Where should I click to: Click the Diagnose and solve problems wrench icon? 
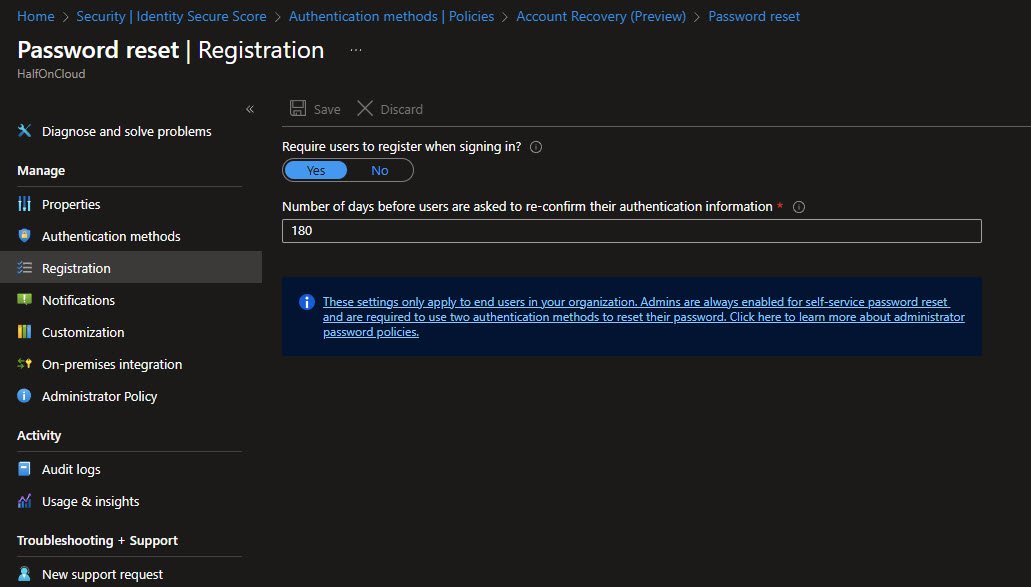coord(25,131)
